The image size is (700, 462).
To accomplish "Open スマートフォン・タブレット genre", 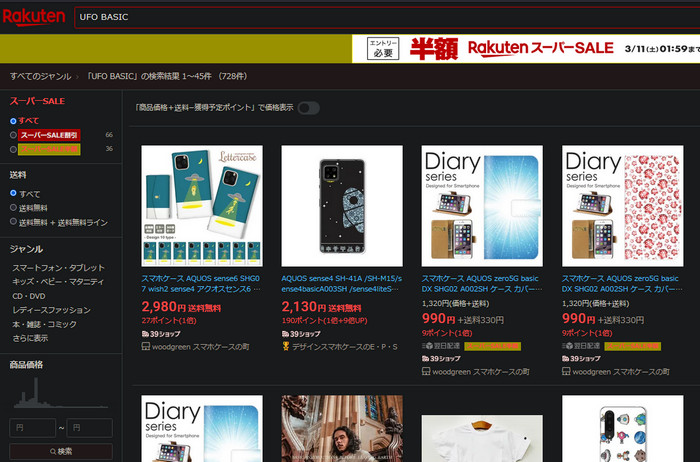I will point(58,268).
